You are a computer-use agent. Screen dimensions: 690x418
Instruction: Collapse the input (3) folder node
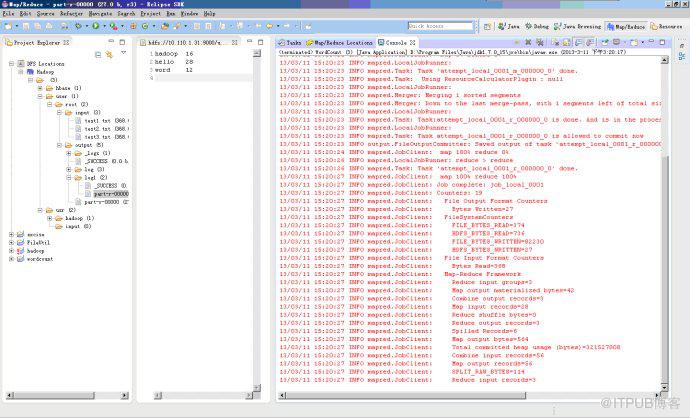point(59,113)
